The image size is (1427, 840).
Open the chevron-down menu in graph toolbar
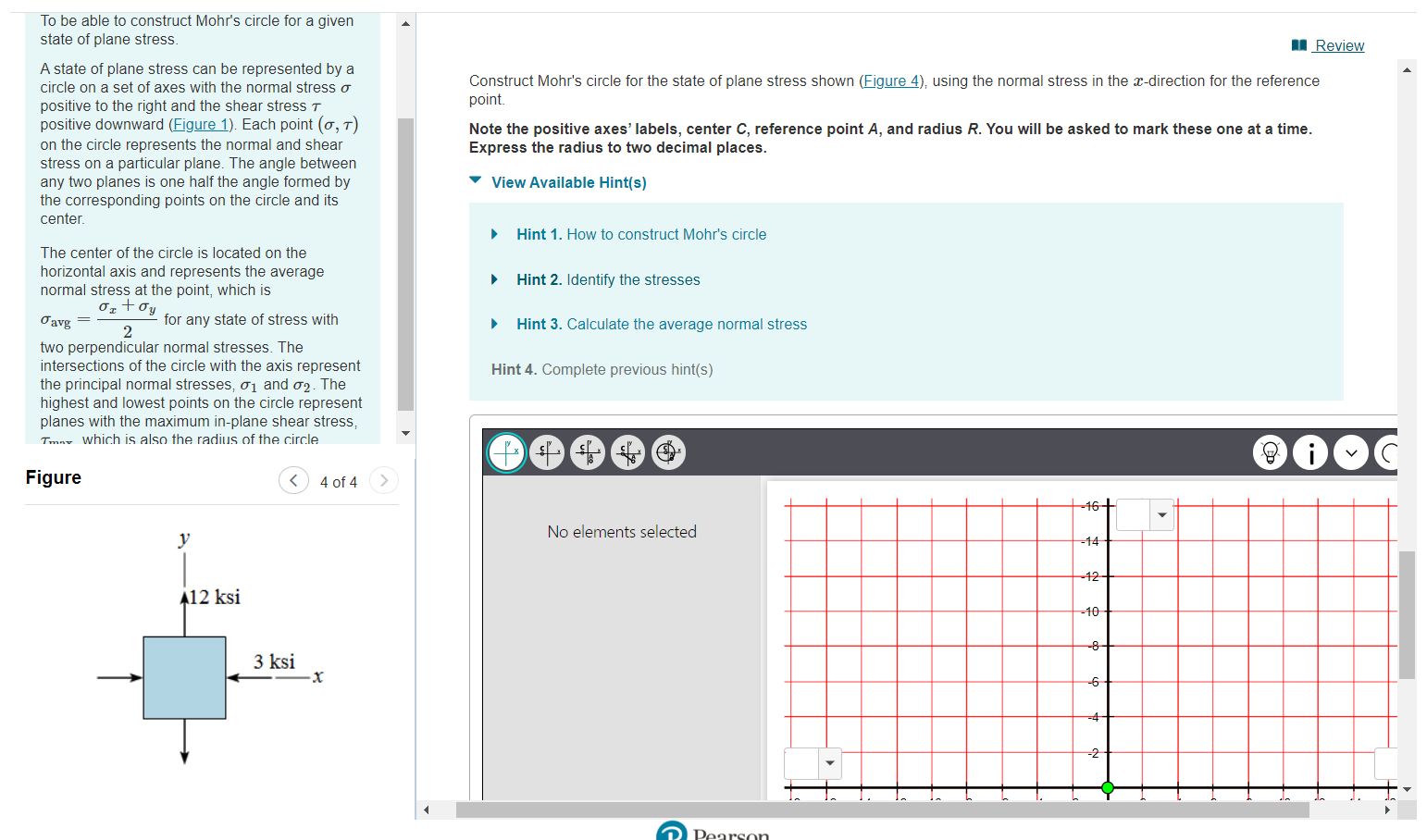1351,452
